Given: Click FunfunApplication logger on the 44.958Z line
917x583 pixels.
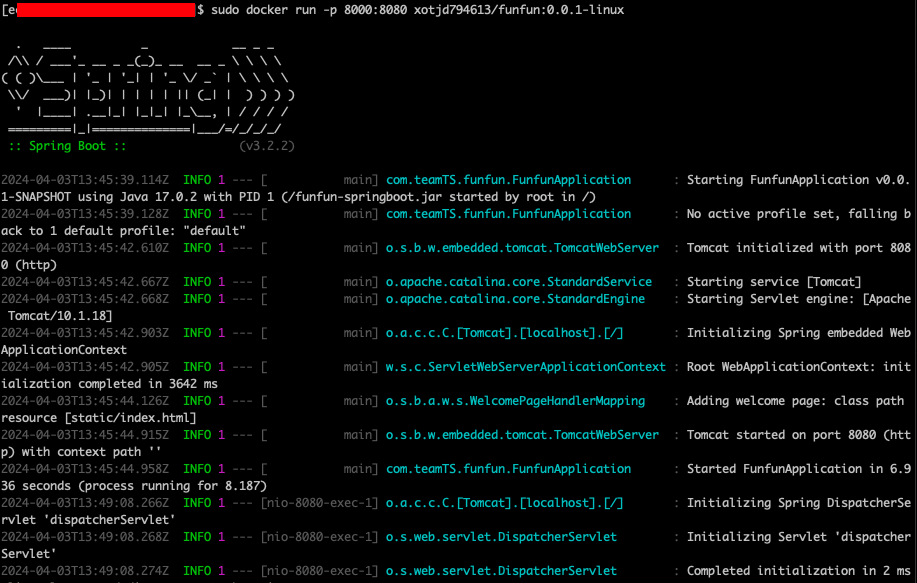Looking at the screenshot, I should pyautogui.click(x=508, y=468).
